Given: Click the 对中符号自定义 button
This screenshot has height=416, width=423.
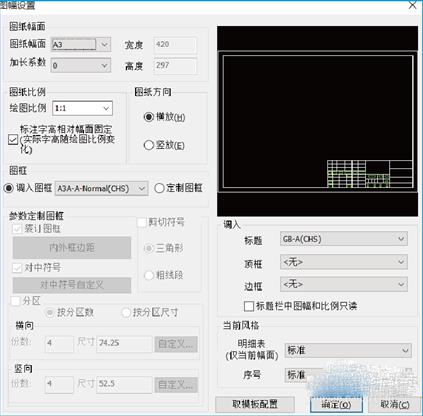Looking at the screenshot, I should (72, 285).
